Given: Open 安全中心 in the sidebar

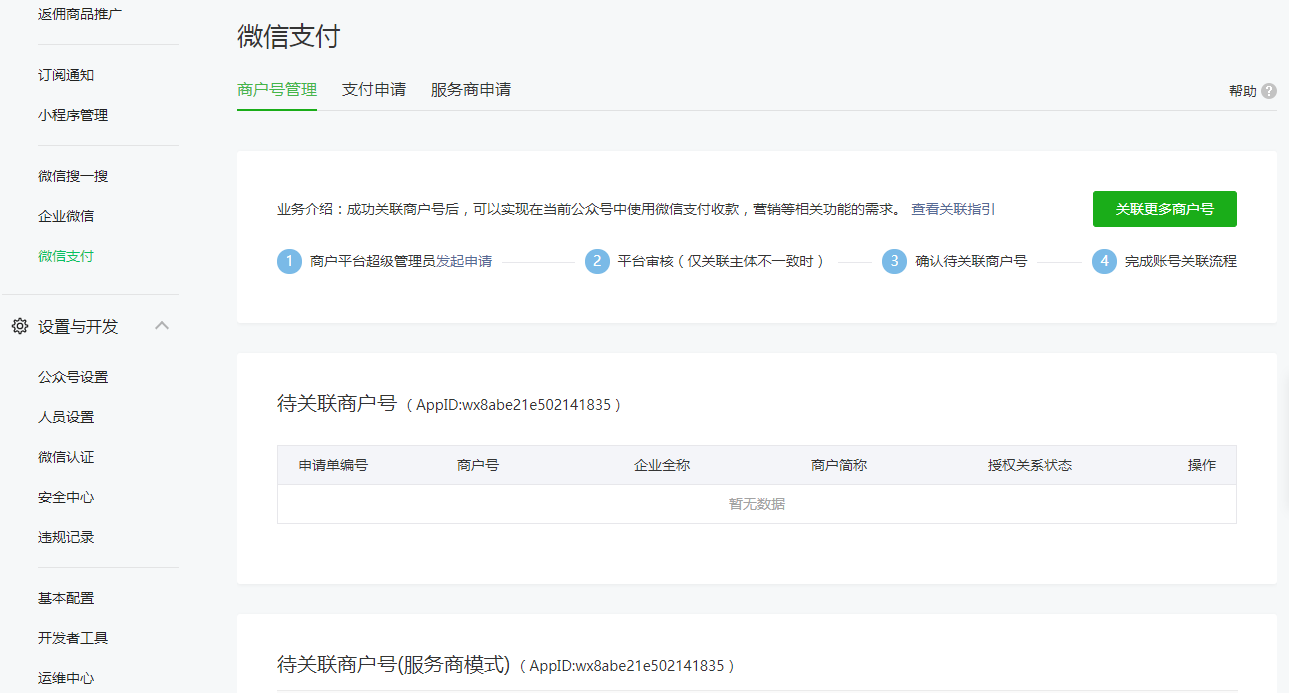Looking at the screenshot, I should point(66,497).
